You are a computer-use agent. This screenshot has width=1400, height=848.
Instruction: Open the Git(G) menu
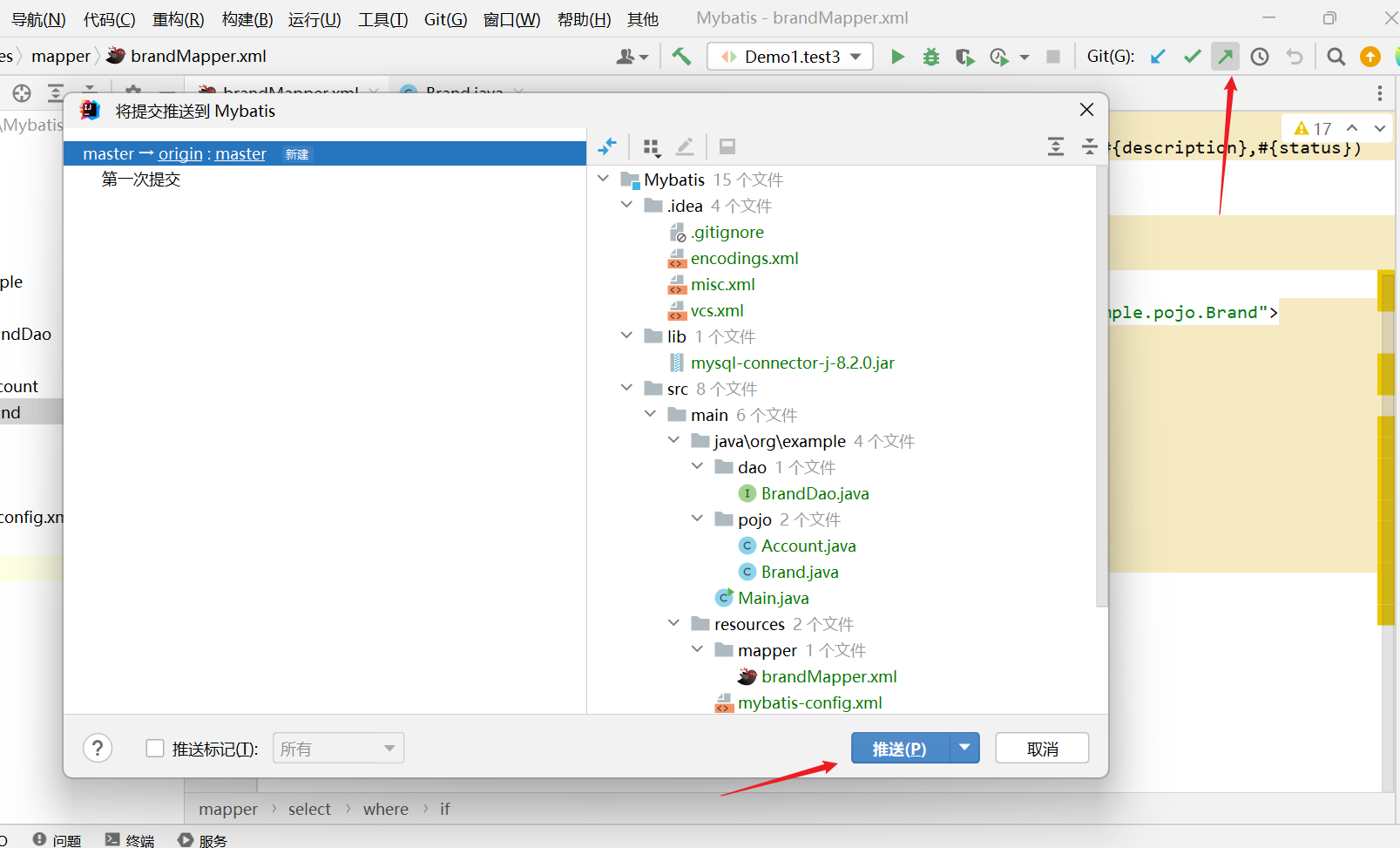coord(445,19)
